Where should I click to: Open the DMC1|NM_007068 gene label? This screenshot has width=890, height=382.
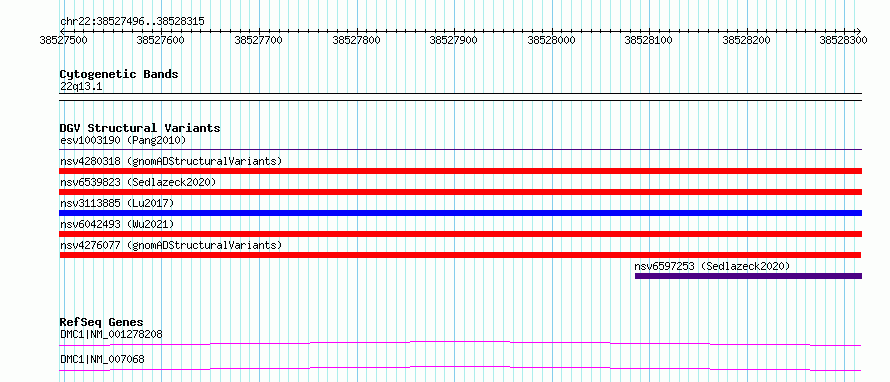click(102, 359)
